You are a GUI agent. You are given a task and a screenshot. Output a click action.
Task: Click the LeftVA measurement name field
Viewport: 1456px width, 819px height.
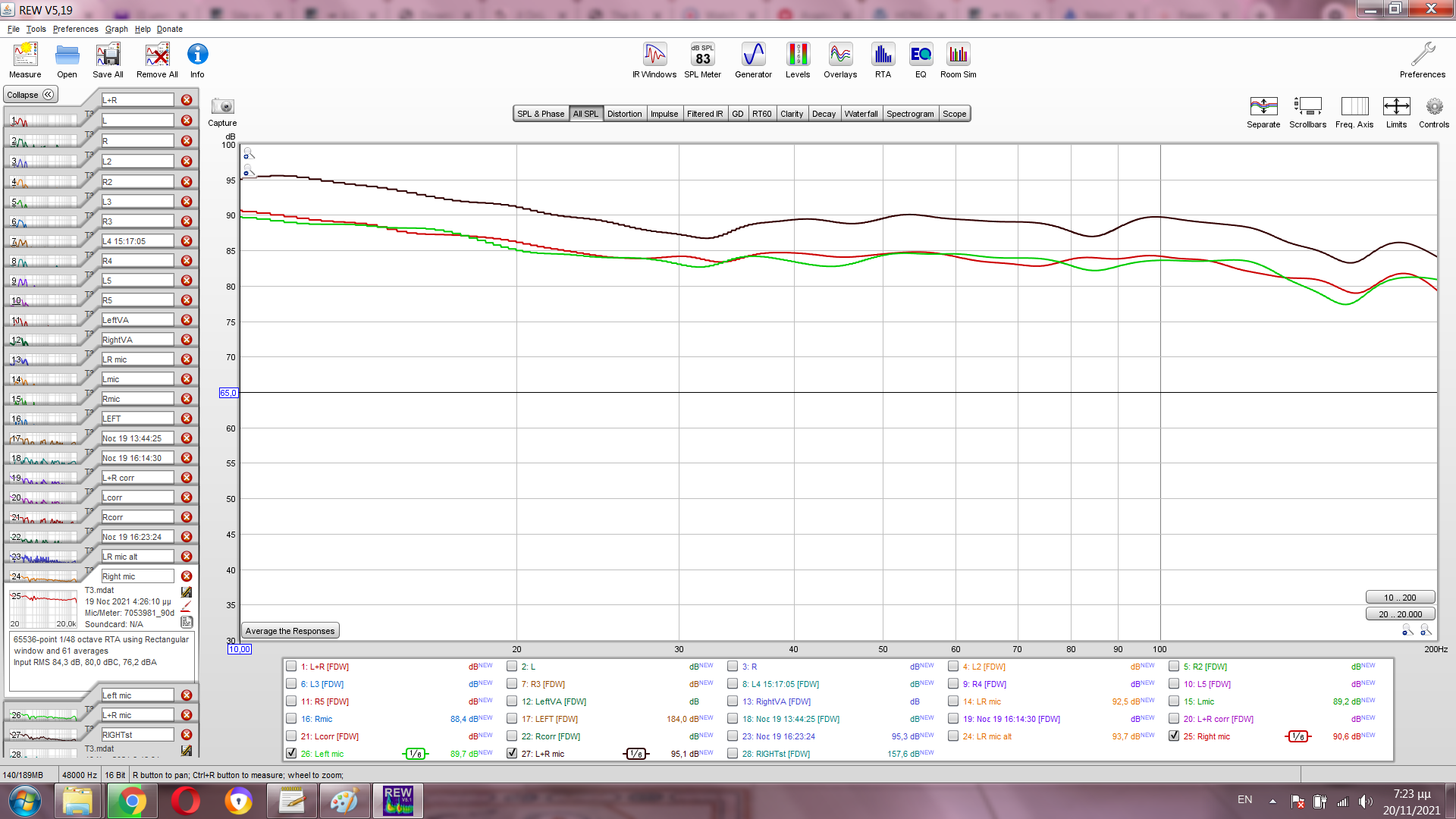coord(137,320)
